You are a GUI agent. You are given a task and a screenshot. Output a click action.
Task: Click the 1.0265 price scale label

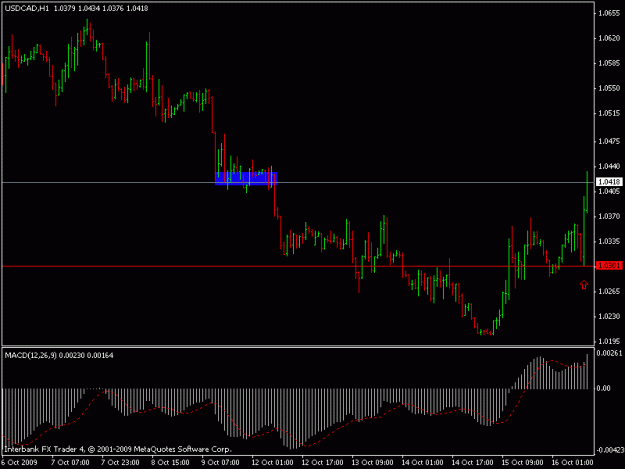[x=609, y=291]
